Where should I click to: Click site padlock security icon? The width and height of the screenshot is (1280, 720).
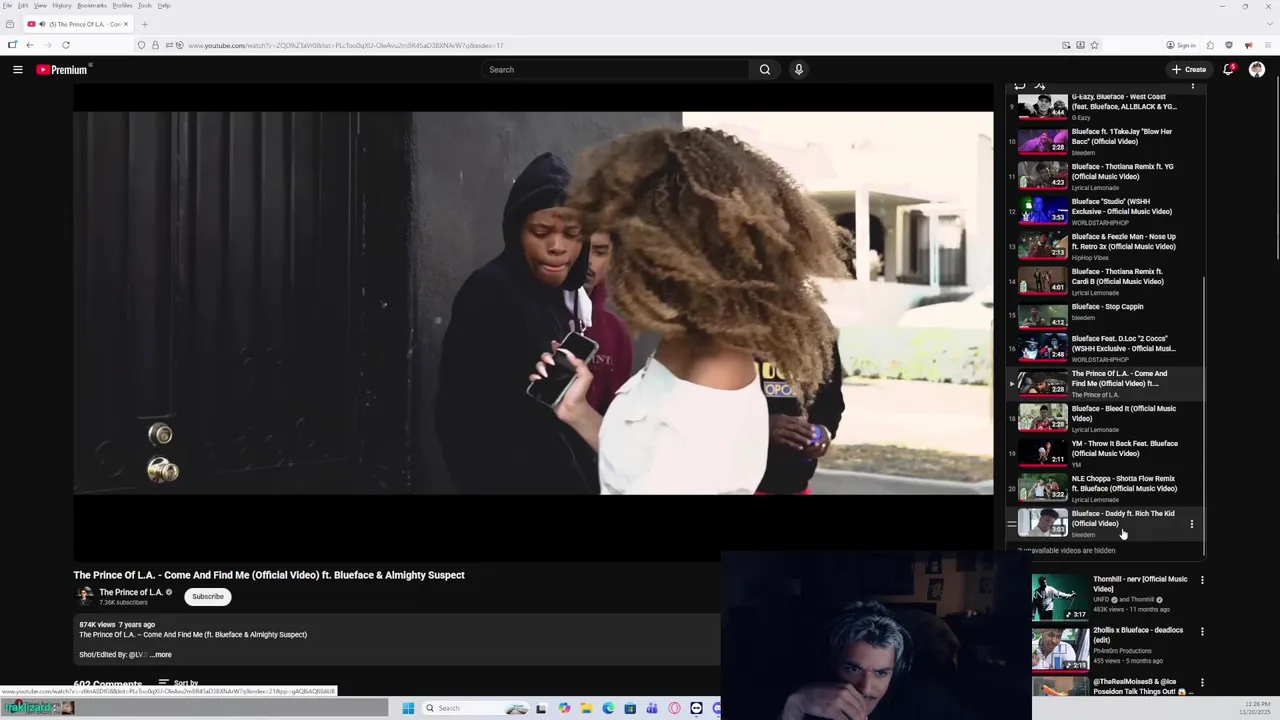click(x=154, y=45)
